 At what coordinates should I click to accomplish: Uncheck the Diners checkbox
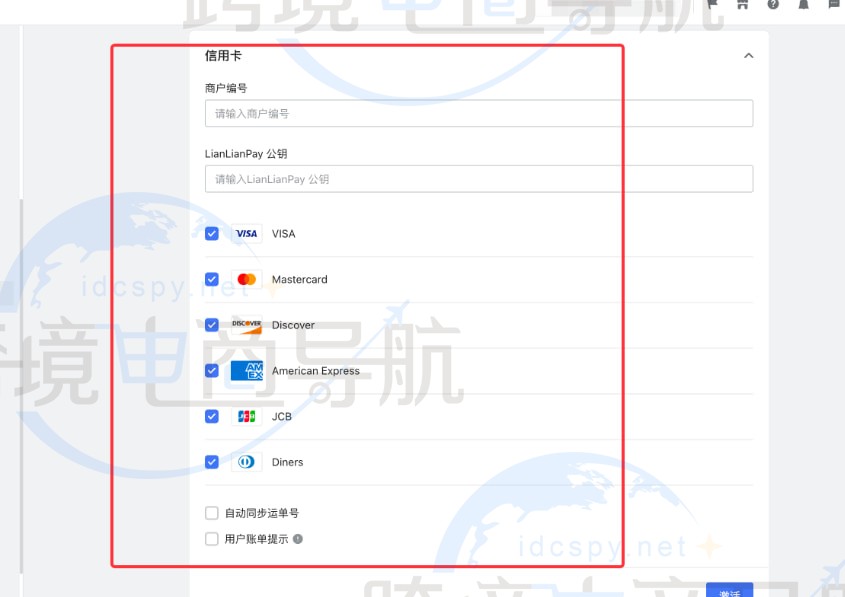coord(211,462)
